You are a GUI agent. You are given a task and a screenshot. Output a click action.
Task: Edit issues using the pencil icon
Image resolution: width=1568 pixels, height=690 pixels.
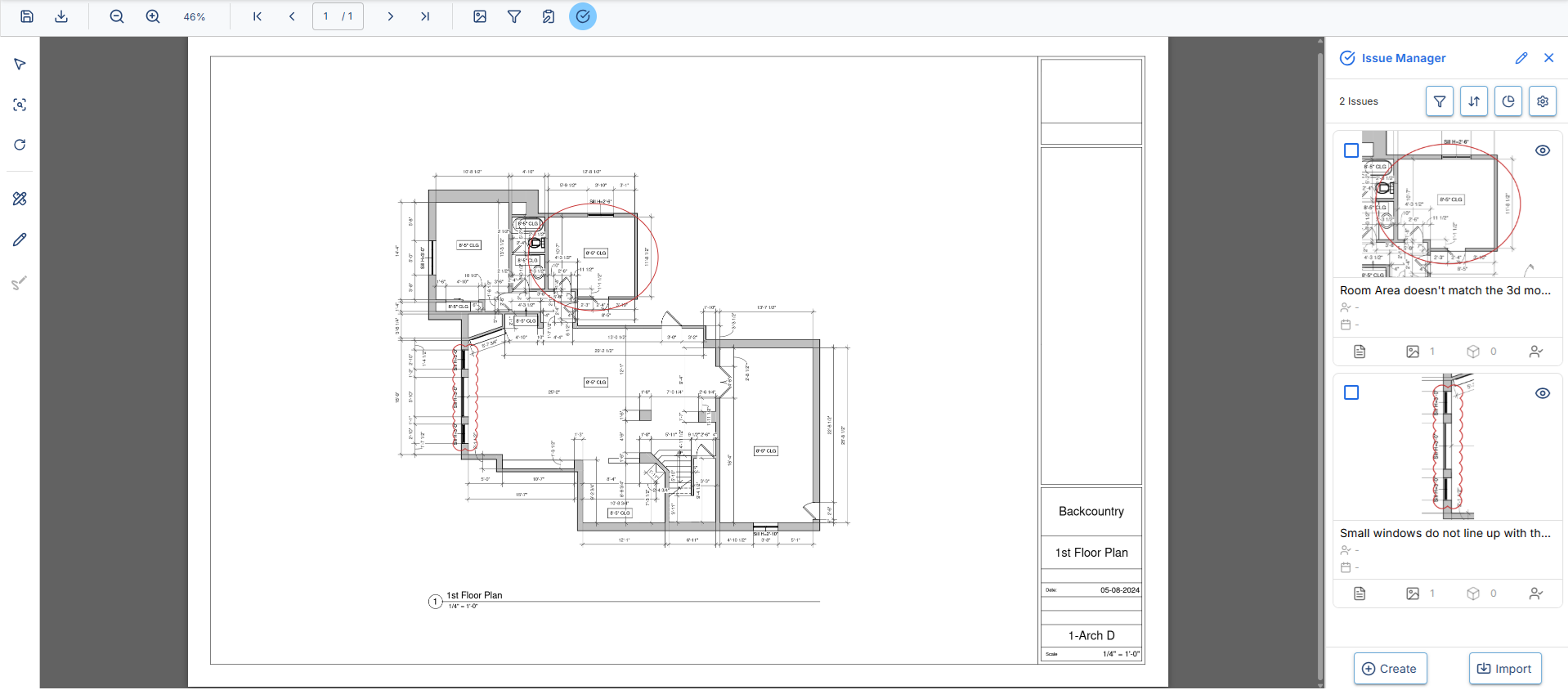tap(1521, 58)
